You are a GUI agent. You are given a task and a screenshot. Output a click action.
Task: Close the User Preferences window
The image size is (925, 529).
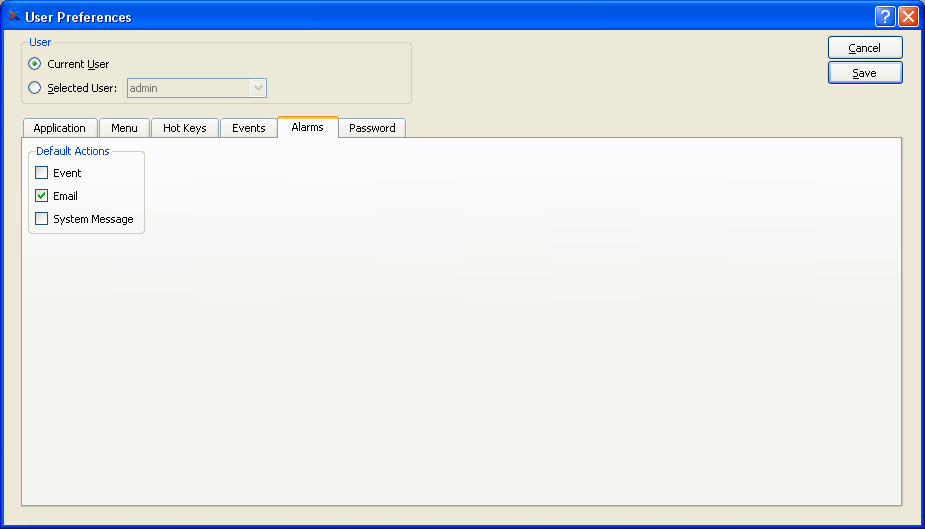(x=908, y=17)
